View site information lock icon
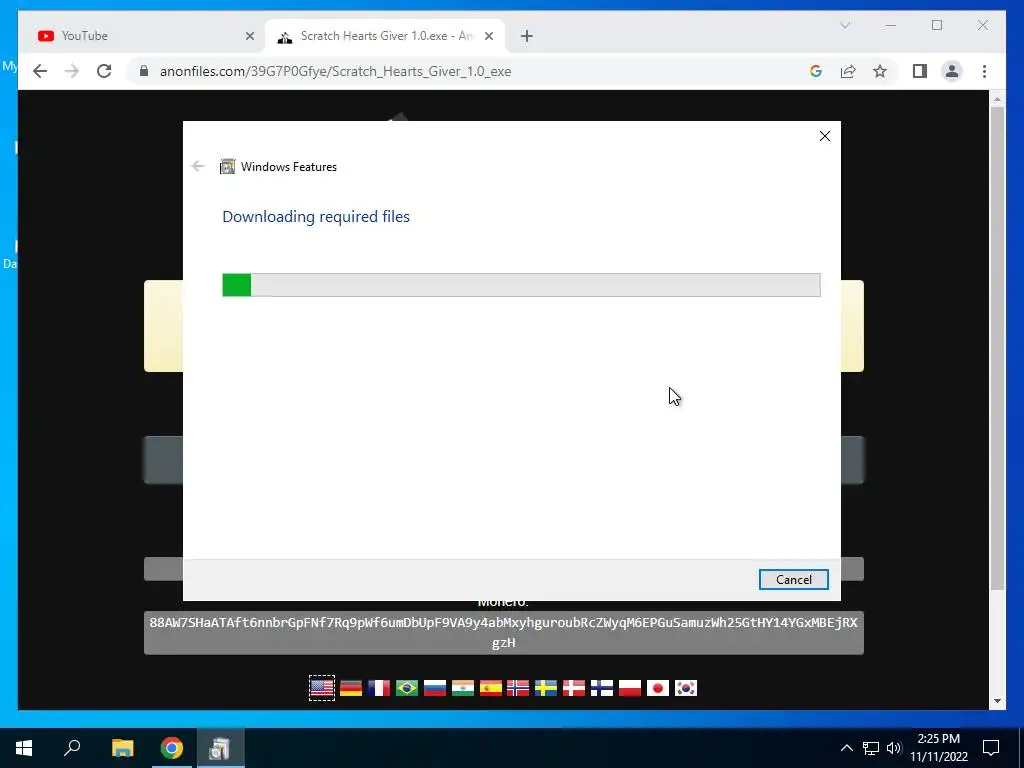Screen dimensions: 1024x768 (x=144, y=71)
